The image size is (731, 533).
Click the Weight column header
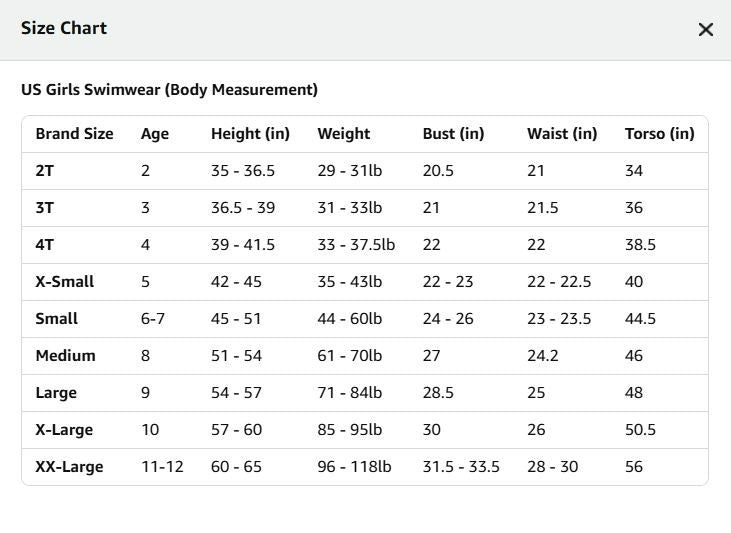coord(344,134)
